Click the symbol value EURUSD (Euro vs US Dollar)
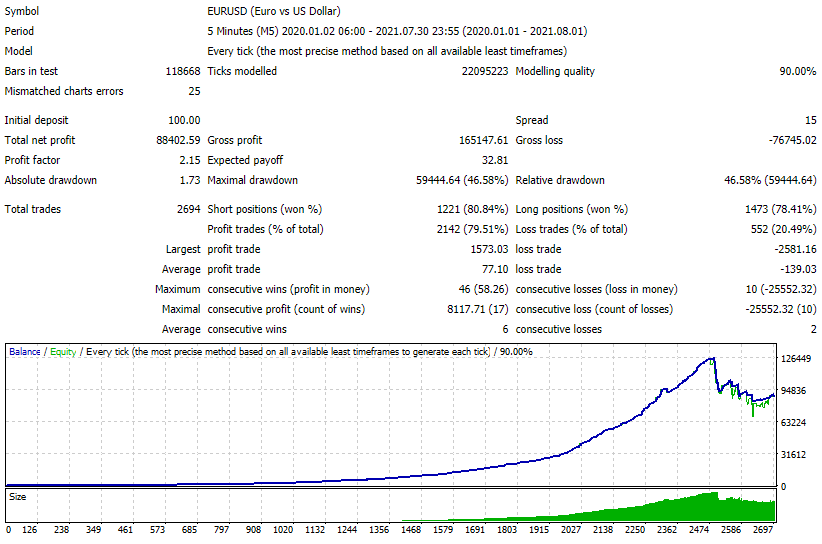 point(274,11)
